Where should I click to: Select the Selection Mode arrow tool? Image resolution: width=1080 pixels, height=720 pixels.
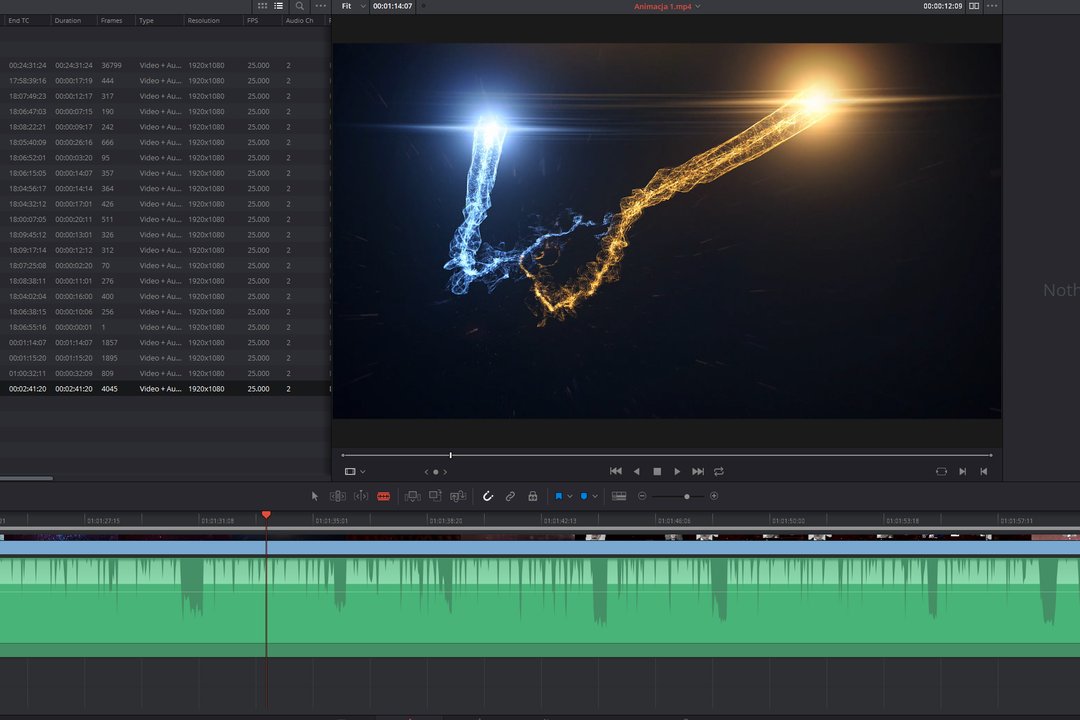[315, 496]
